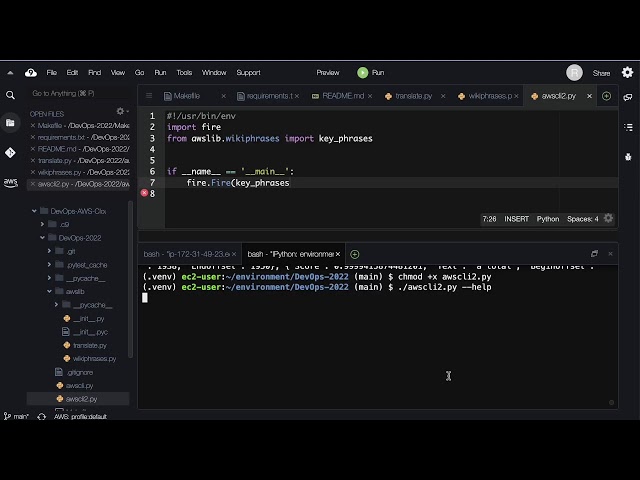Click the green Run play icon

(362, 73)
